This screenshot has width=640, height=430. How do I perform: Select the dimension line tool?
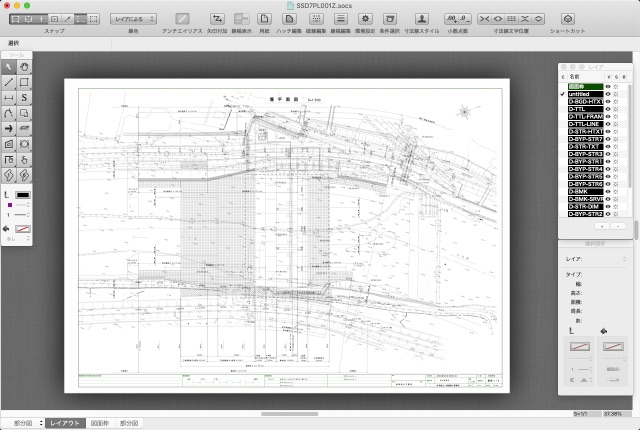click(x=9, y=98)
